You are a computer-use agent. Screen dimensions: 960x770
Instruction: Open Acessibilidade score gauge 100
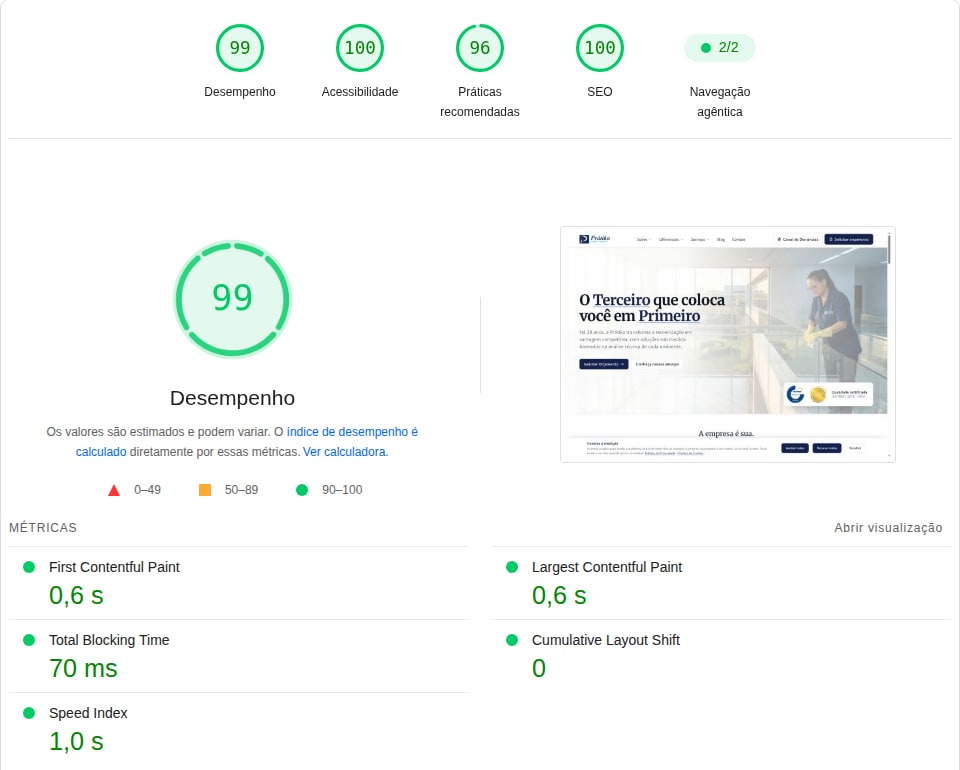point(359,48)
